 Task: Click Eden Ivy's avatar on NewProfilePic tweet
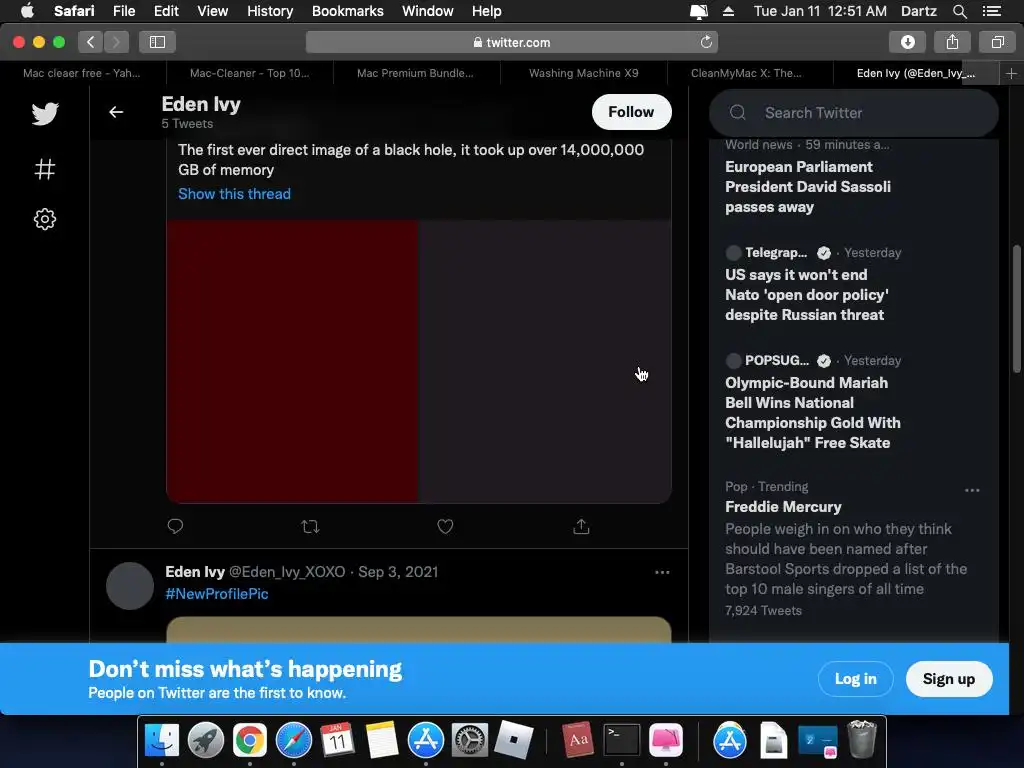(x=130, y=586)
